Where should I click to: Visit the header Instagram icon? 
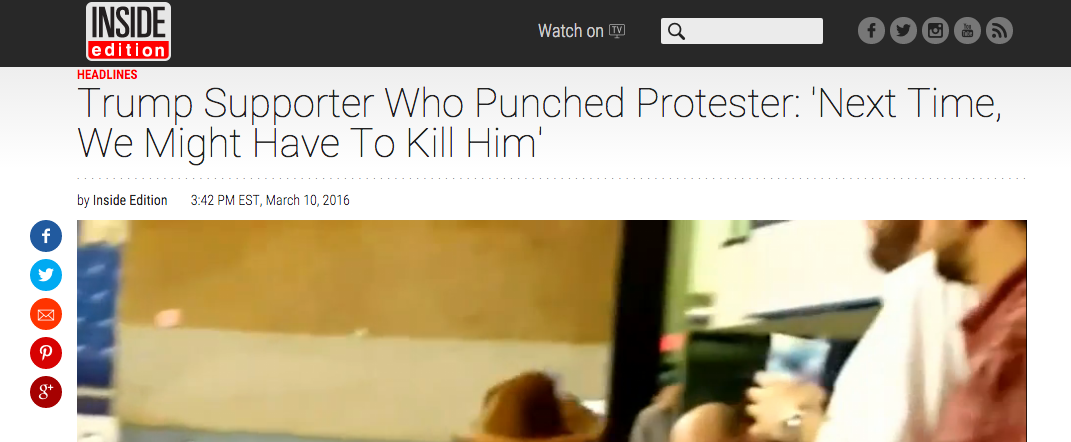pos(936,31)
